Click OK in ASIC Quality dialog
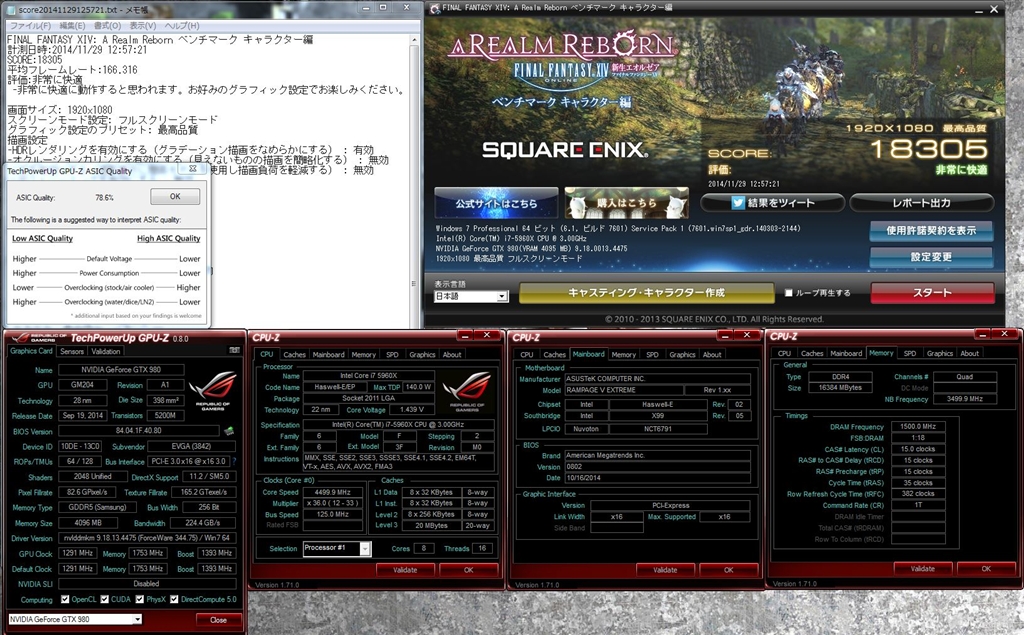Image resolution: width=1024 pixels, height=635 pixels. click(175, 197)
